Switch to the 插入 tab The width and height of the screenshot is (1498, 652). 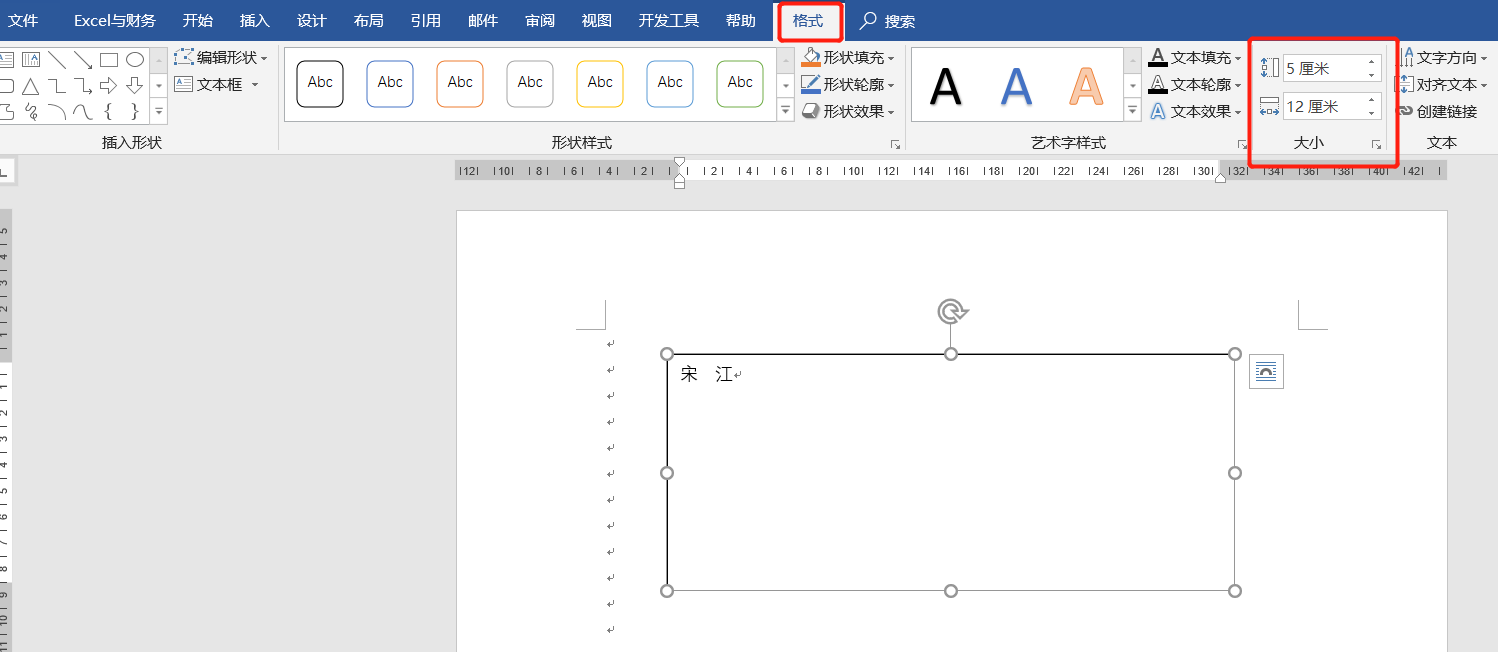tap(255, 21)
